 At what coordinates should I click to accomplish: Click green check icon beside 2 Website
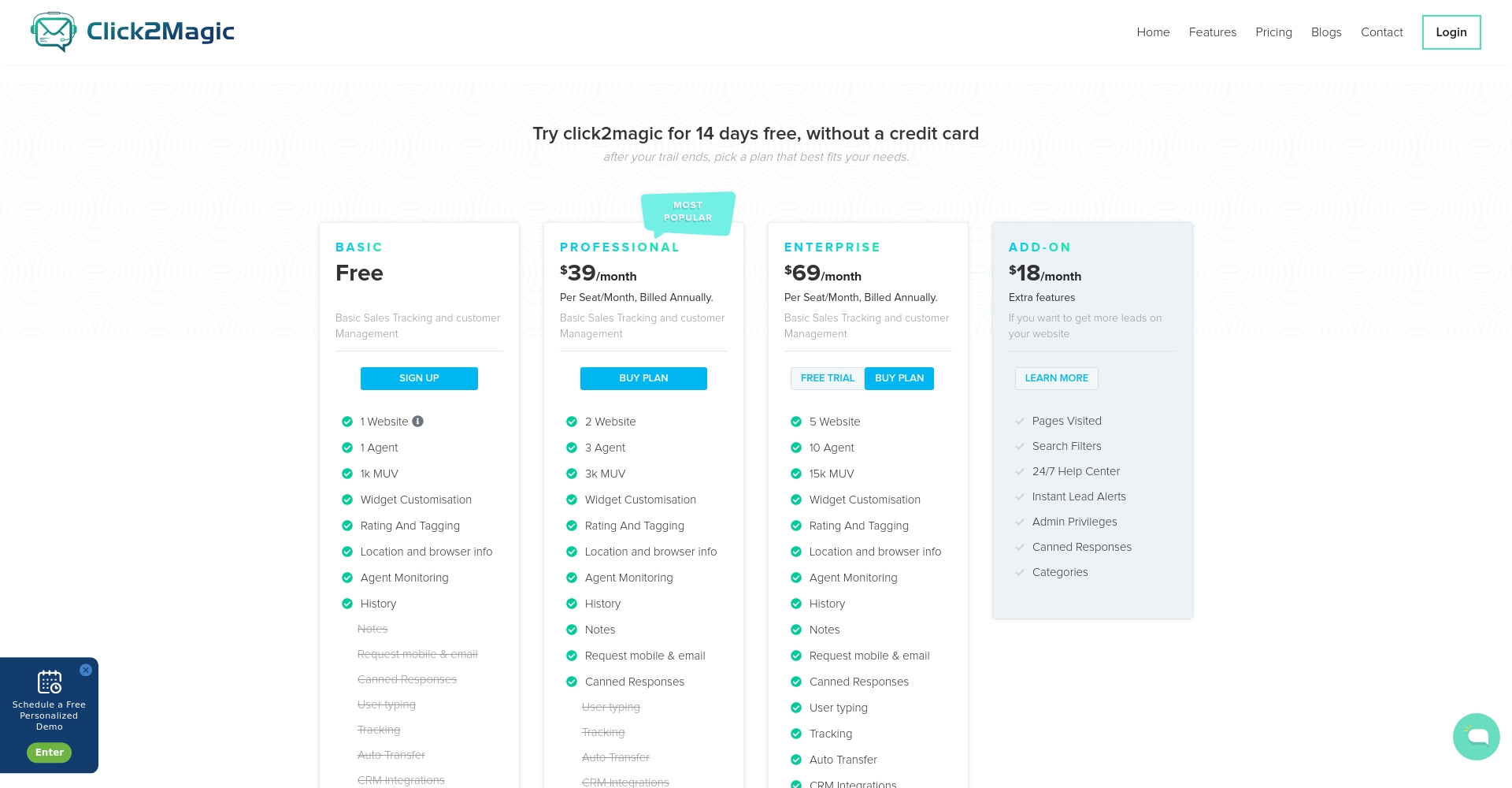pos(572,422)
